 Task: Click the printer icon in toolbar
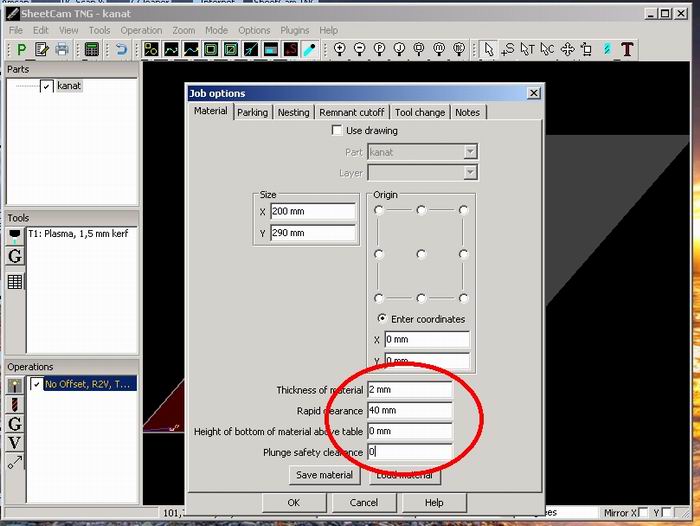coord(62,49)
